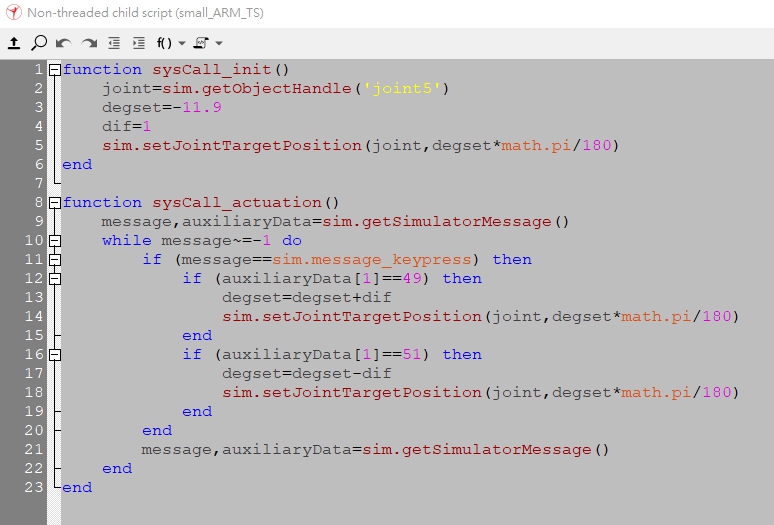The image size is (774, 525).
Task: Click sim.setJointTargetPosition on line 14
Action: [352, 316]
